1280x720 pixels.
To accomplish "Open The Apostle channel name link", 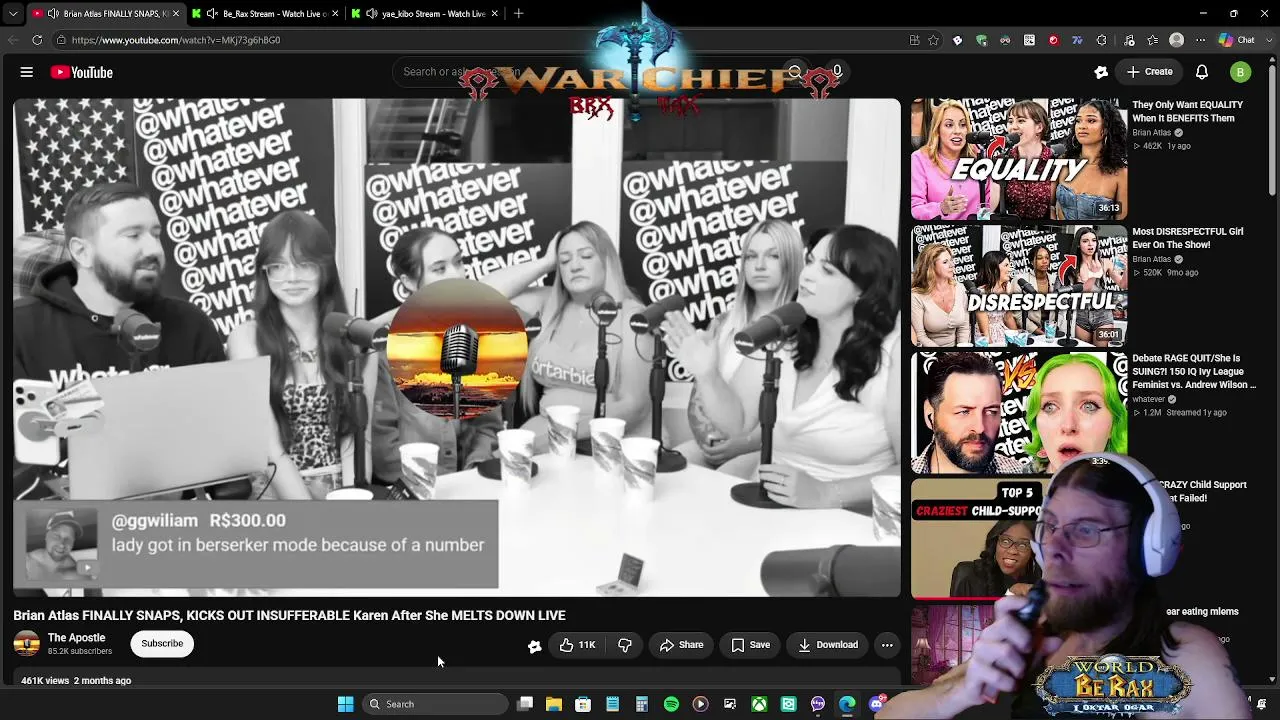I will (76, 638).
